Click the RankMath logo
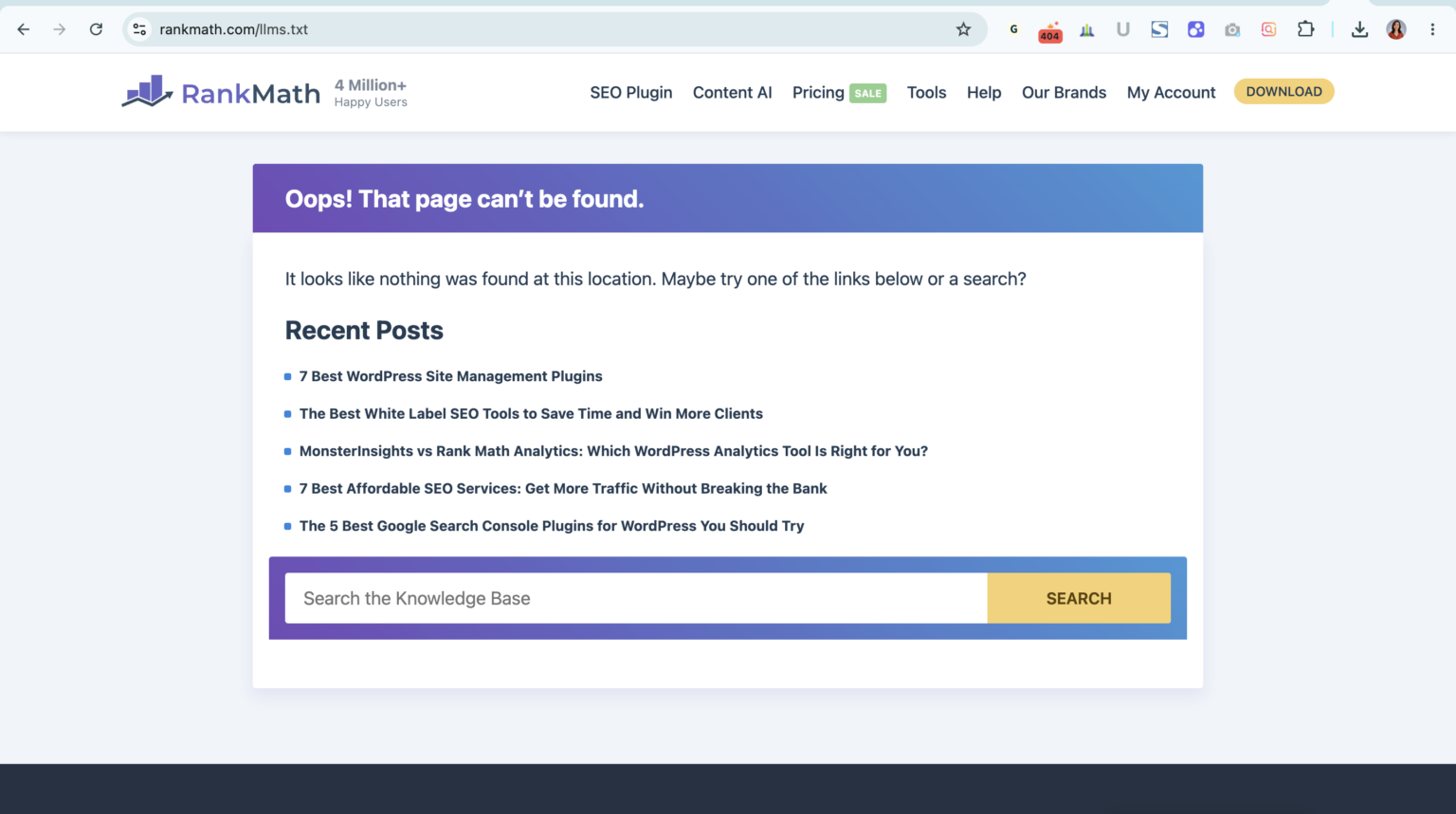1456x814 pixels. click(221, 93)
